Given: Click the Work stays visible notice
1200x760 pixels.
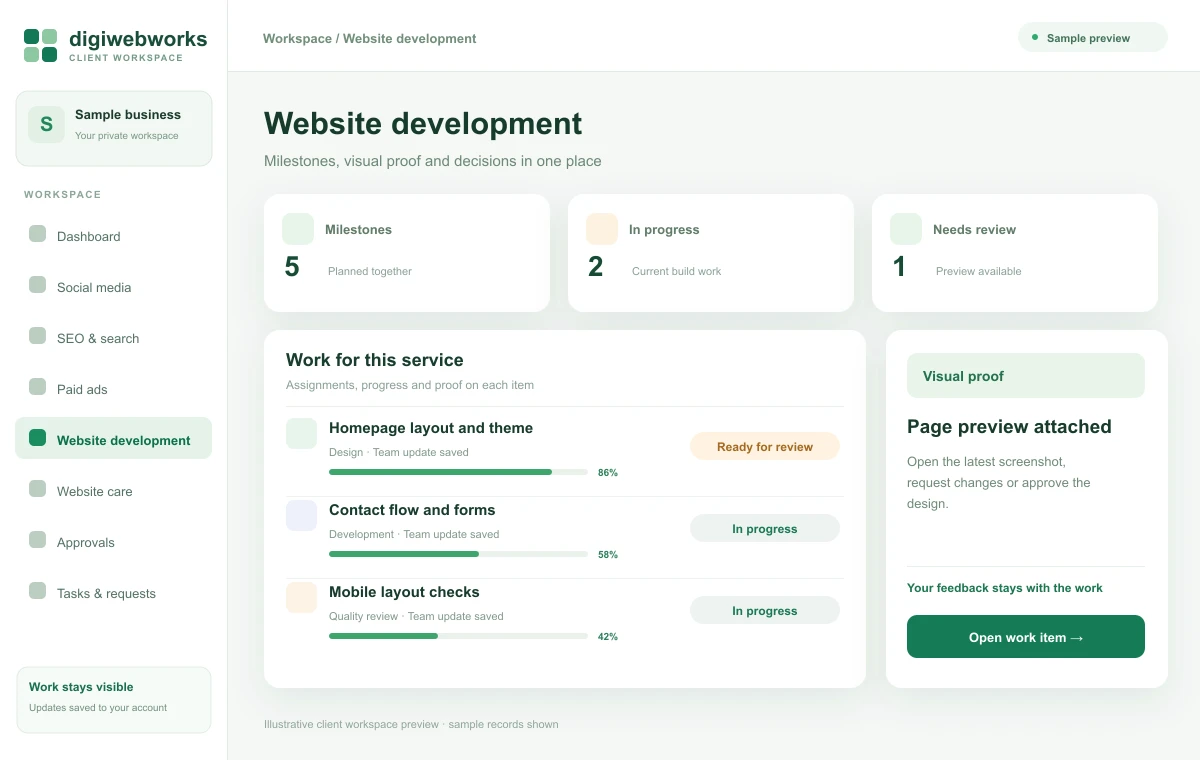Looking at the screenshot, I should point(113,700).
